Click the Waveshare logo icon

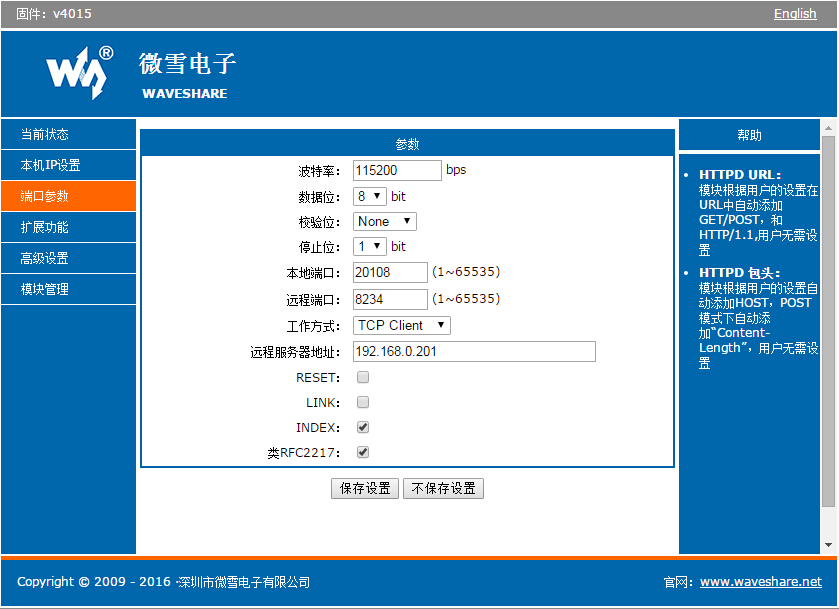pyautogui.click(x=78, y=73)
